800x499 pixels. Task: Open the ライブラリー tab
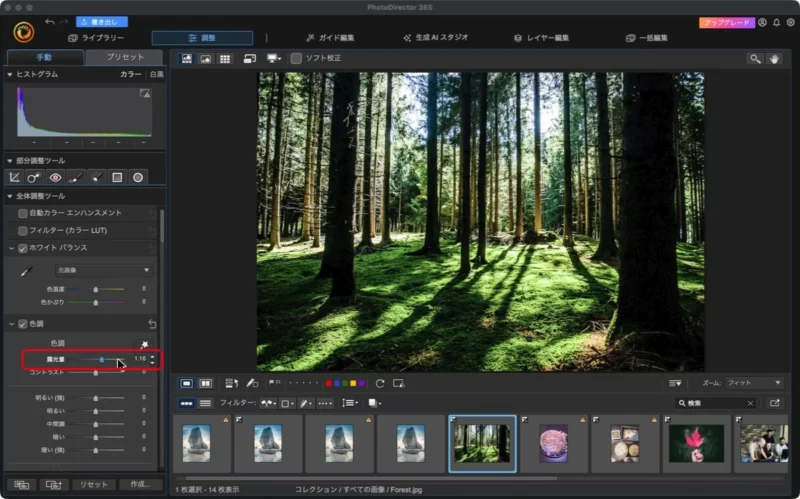tap(96, 38)
